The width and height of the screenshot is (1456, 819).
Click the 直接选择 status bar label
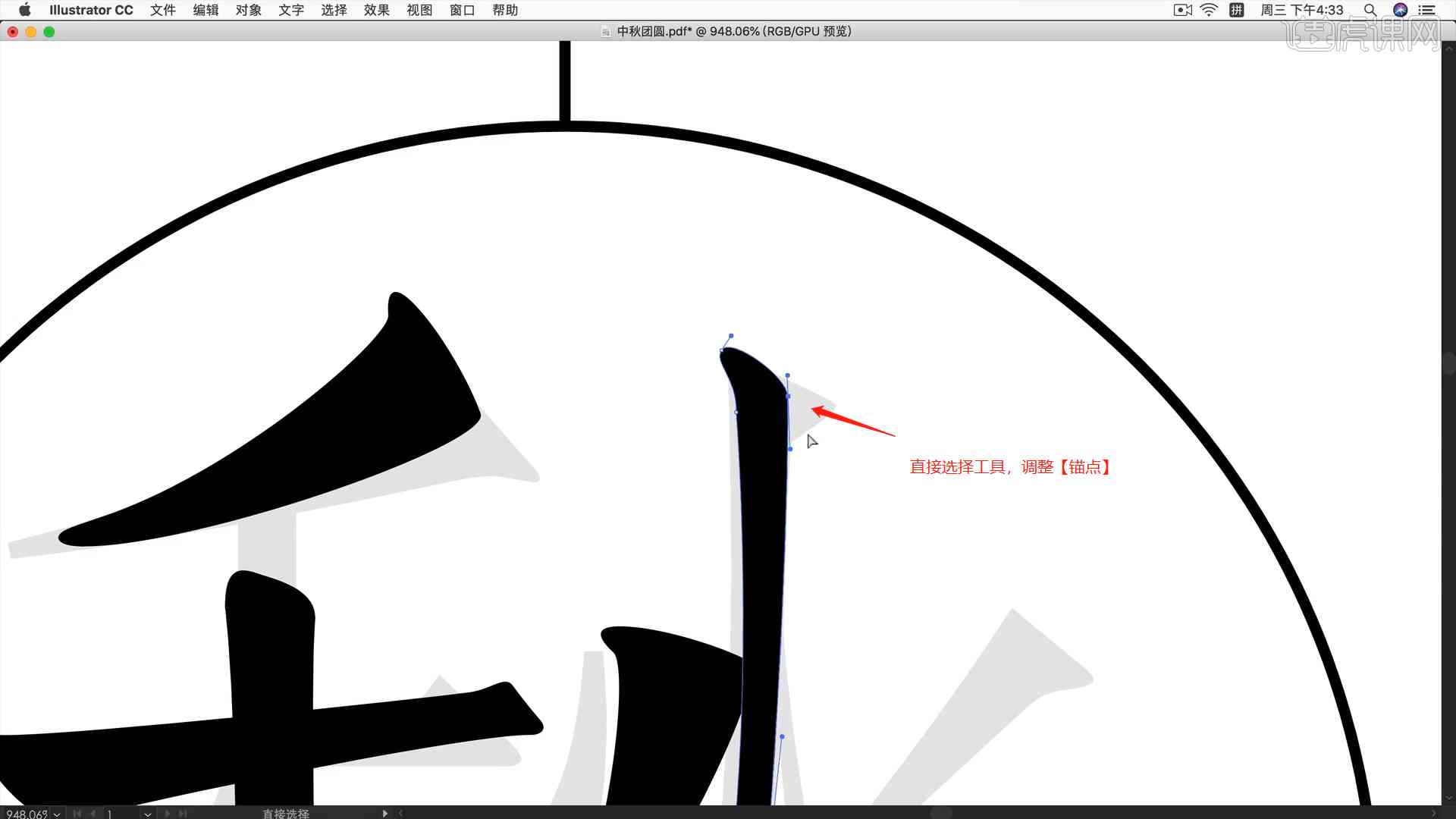286,814
